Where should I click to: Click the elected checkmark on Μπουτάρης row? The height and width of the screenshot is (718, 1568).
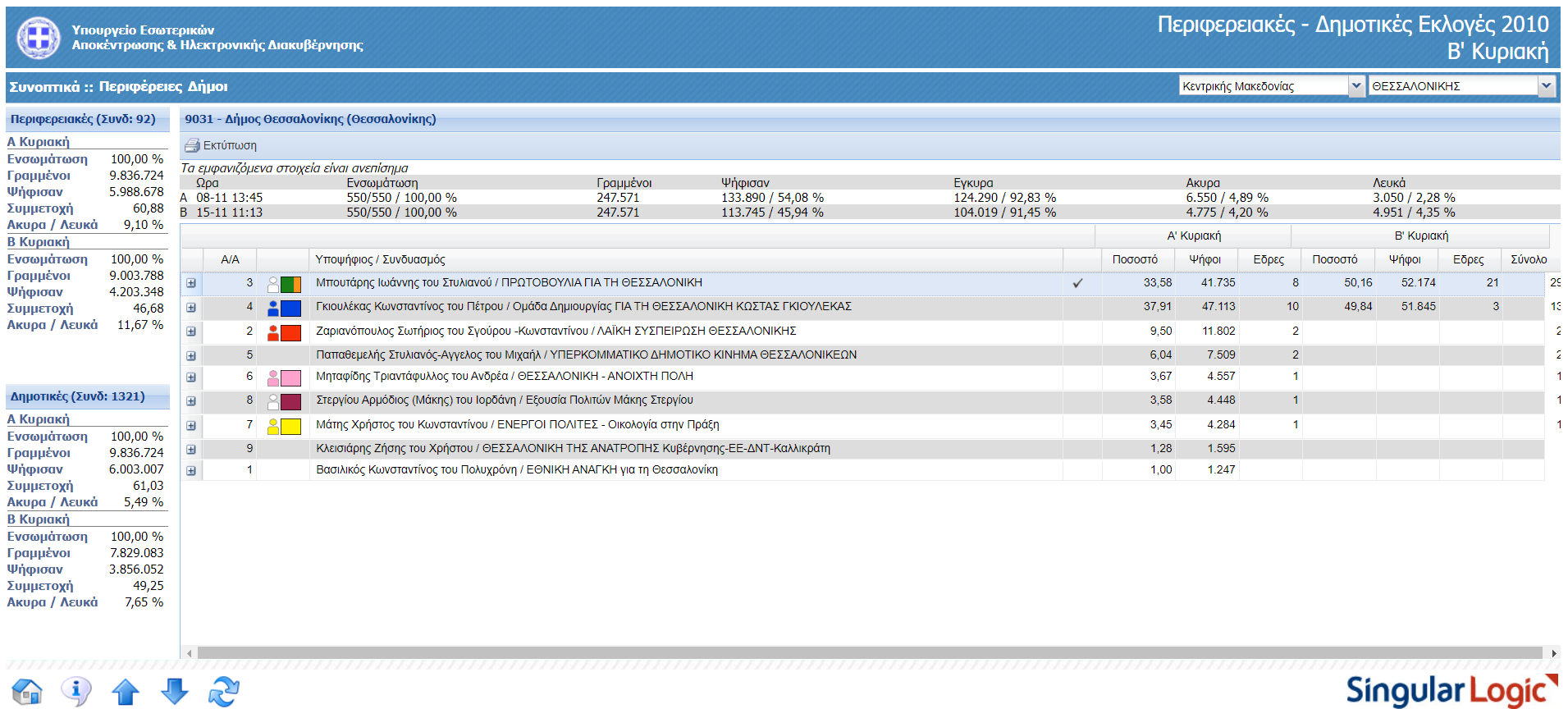tap(1077, 283)
